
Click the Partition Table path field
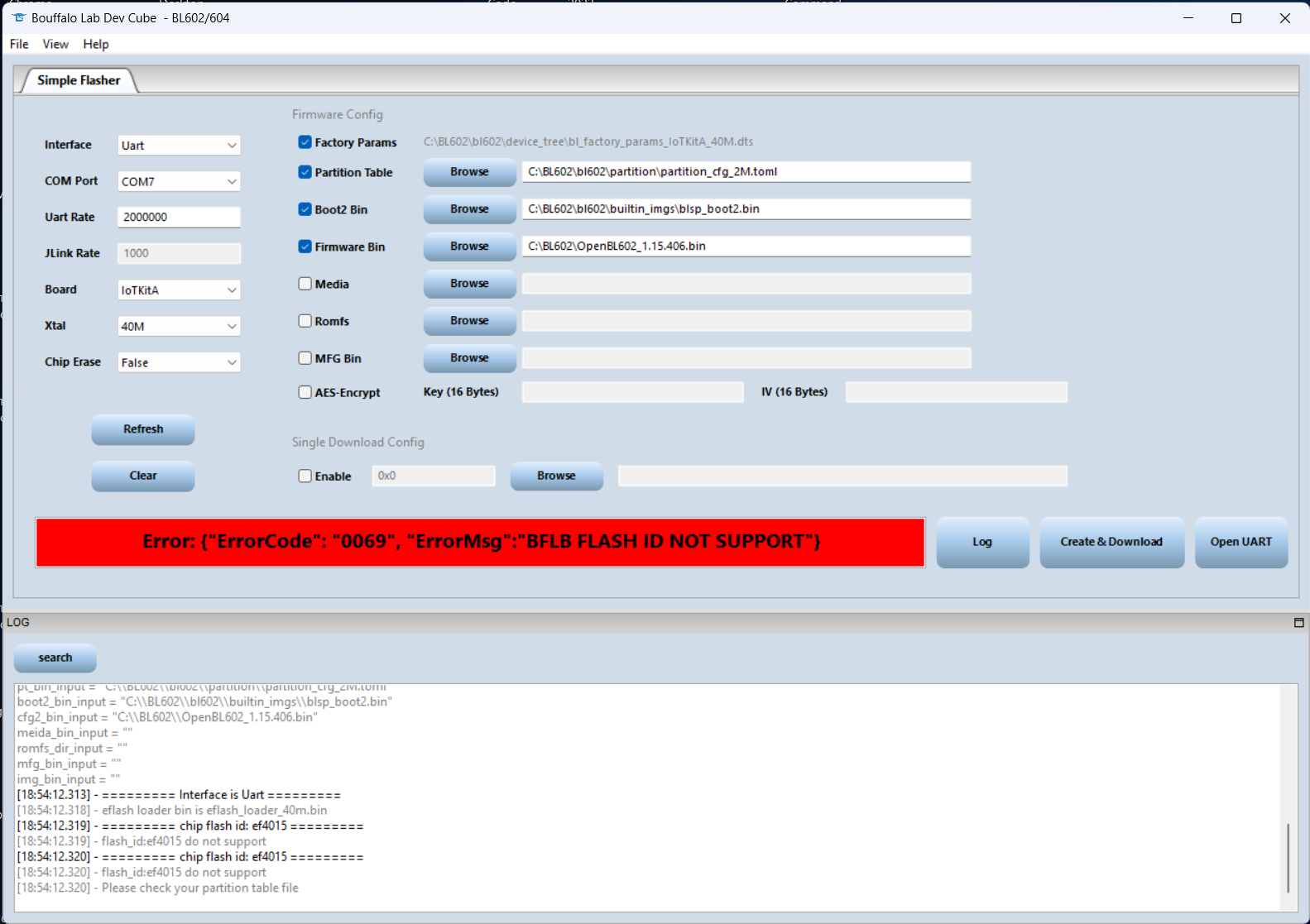point(746,172)
